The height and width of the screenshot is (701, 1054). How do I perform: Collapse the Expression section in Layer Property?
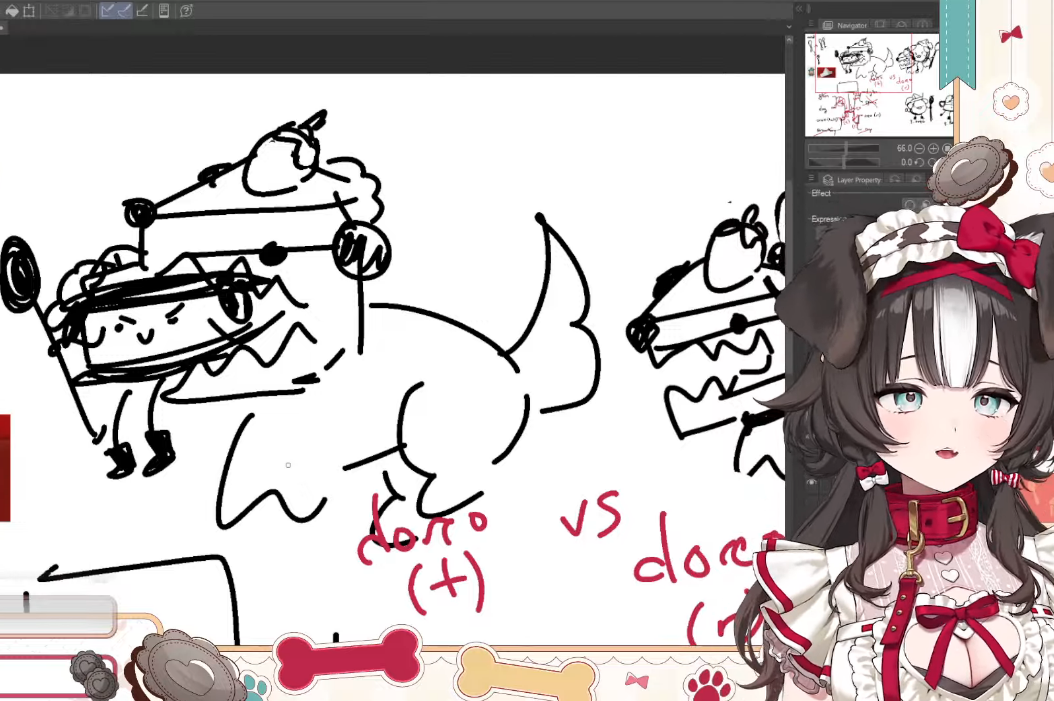coord(829,219)
